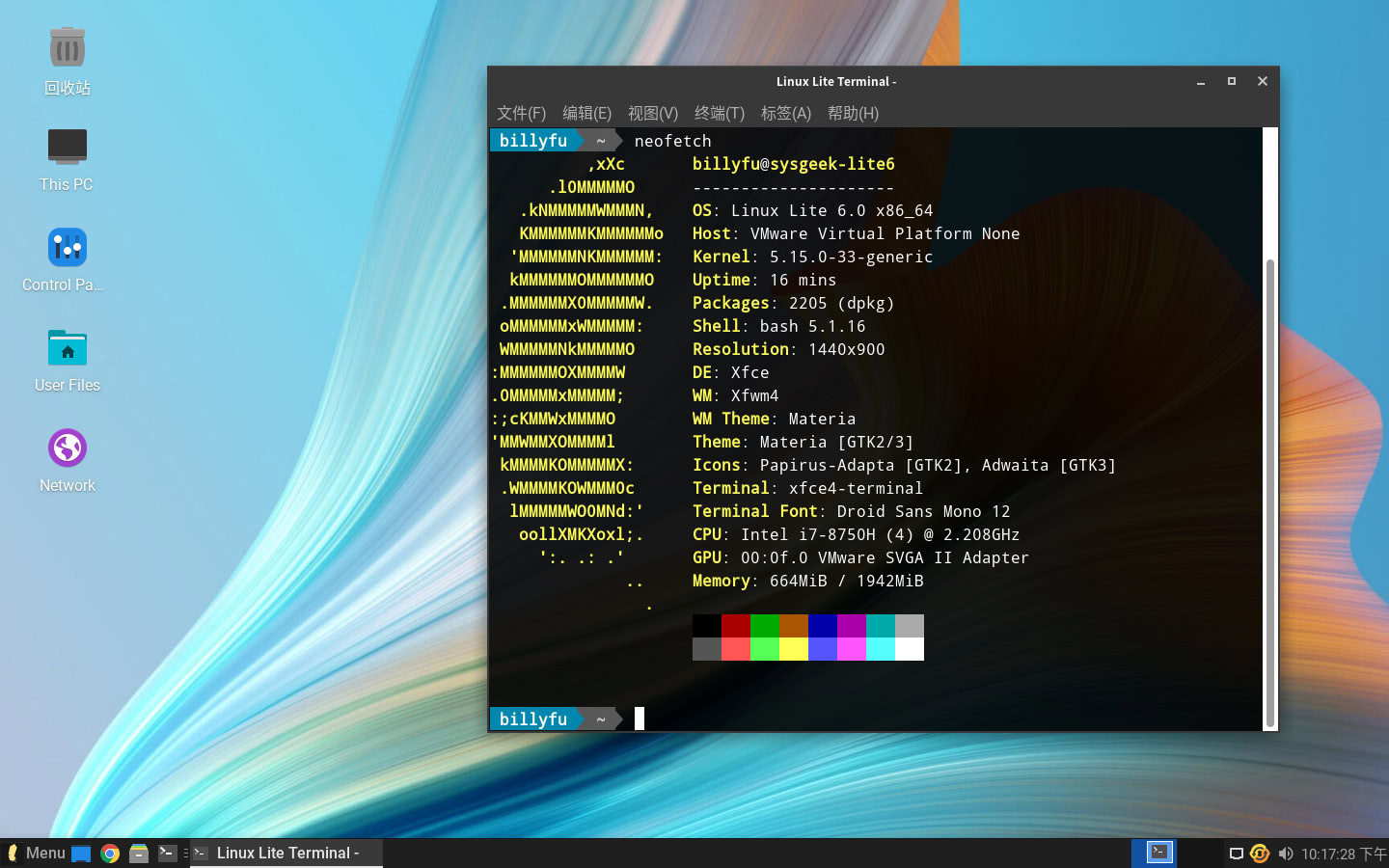The width and height of the screenshot is (1389, 868).
Task: Click the OS: Linux Lite 6.0 line
Action: click(812, 210)
